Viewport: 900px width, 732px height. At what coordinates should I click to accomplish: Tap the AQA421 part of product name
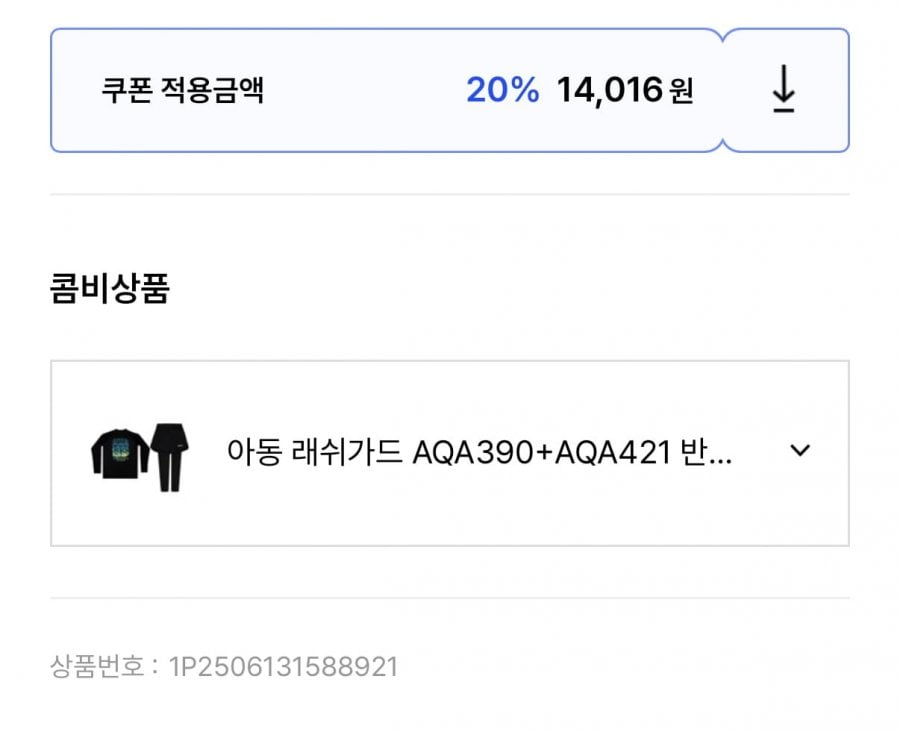click(x=613, y=453)
